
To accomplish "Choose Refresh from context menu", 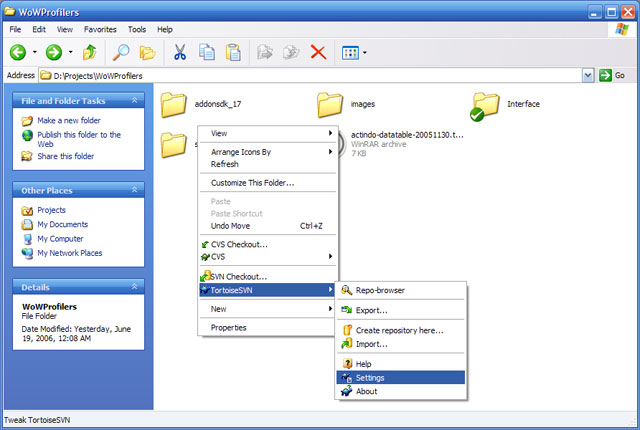I will pyautogui.click(x=268, y=164).
